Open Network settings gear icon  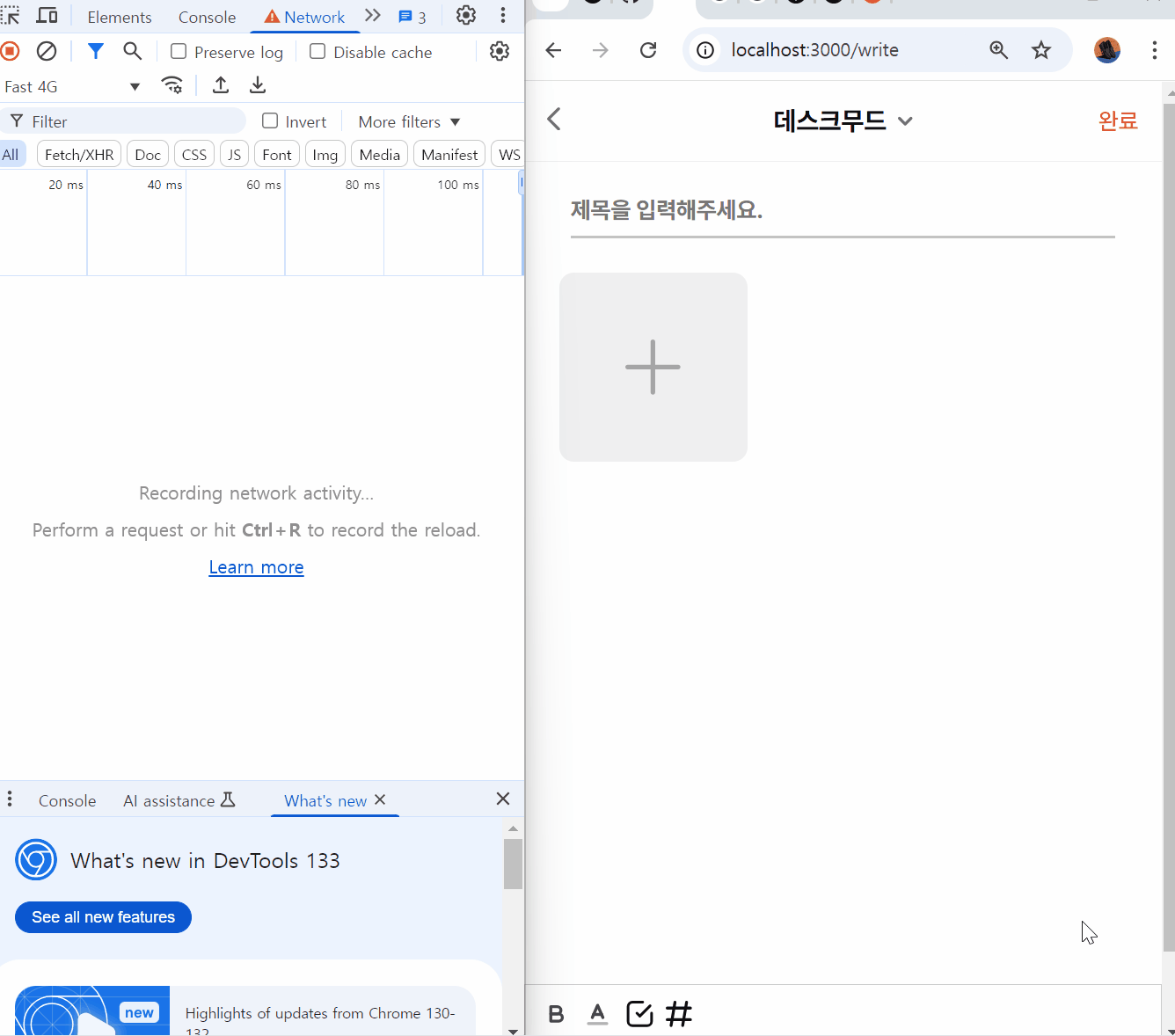500,51
